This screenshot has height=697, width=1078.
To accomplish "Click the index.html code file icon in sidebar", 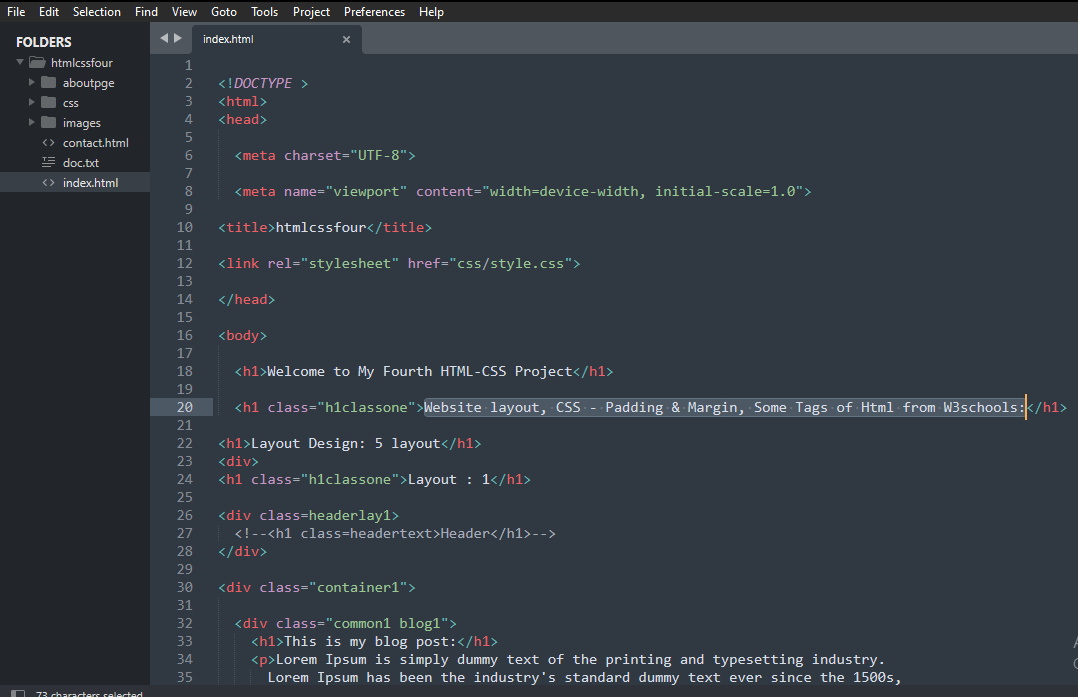I will [48, 182].
